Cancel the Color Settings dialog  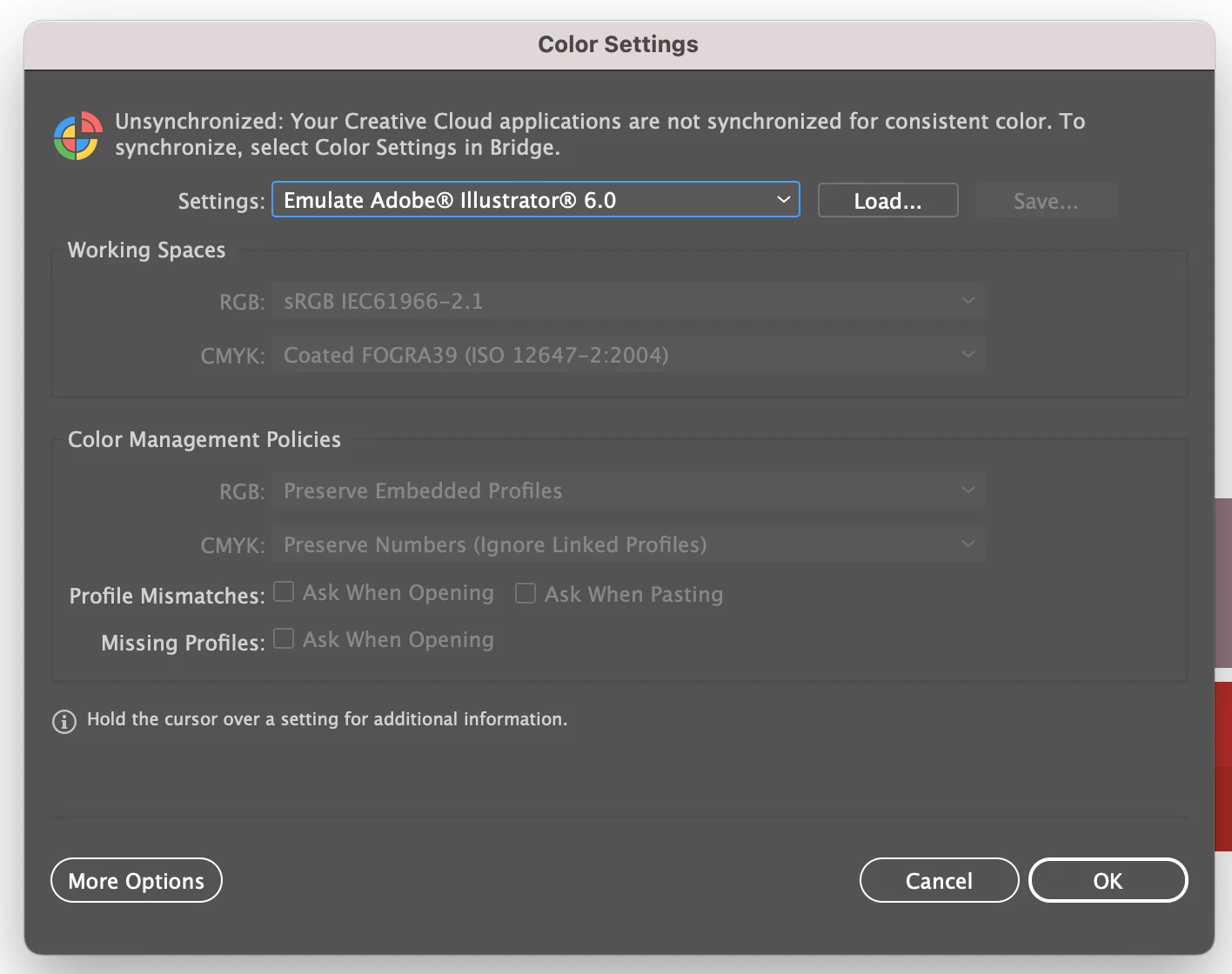pyautogui.click(x=939, y=881)
